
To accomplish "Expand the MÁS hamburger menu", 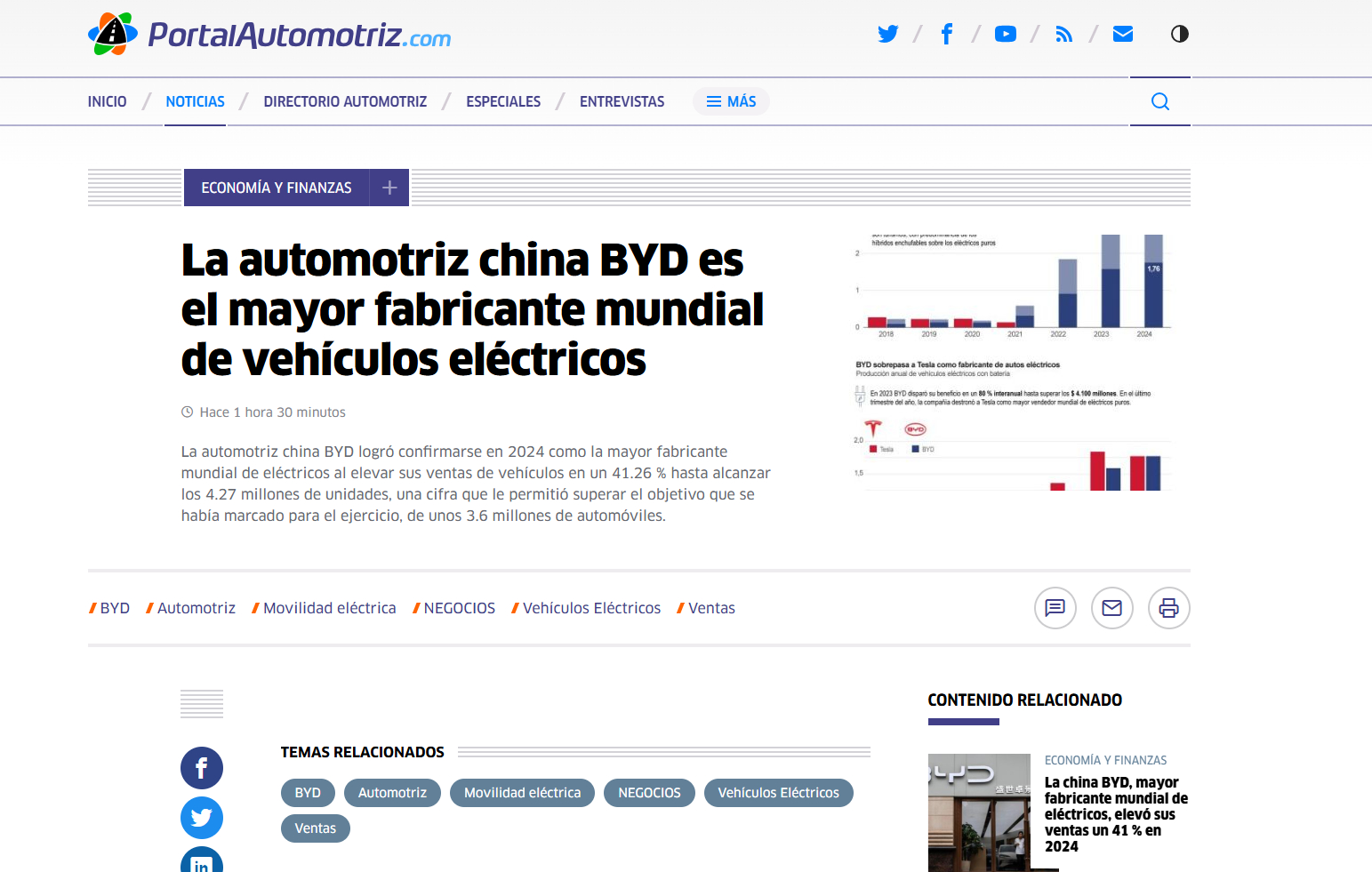I will tap(731, 101).
